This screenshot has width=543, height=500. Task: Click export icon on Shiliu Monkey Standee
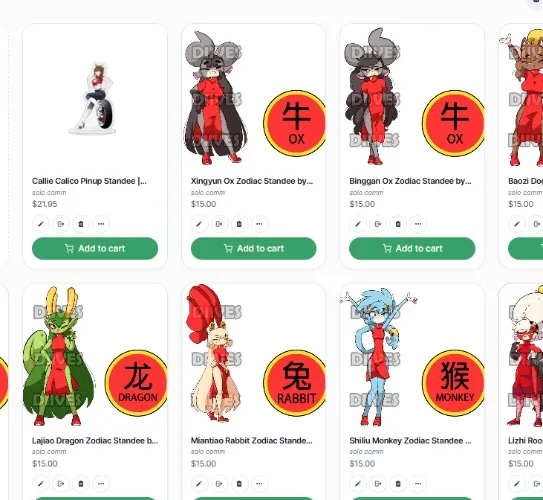(378, 483)
